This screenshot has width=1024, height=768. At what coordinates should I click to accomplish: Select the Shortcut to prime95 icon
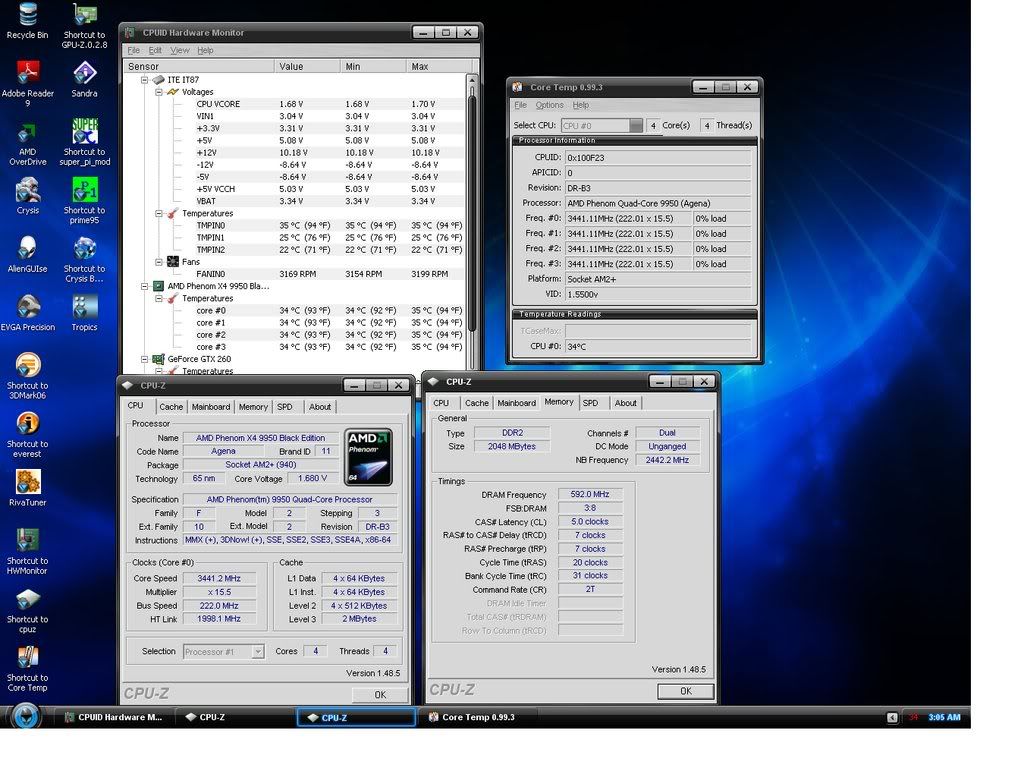point(84,200)
